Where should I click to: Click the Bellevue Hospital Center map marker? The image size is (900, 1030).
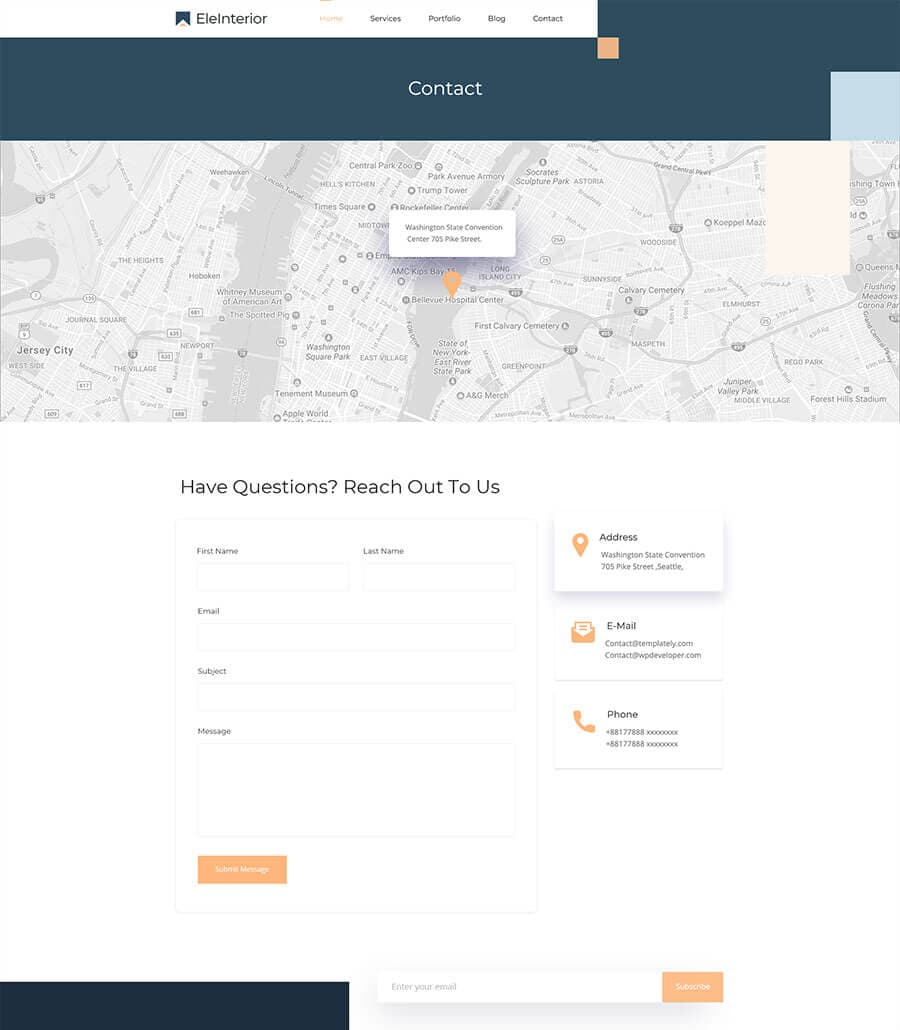[405, 300]
